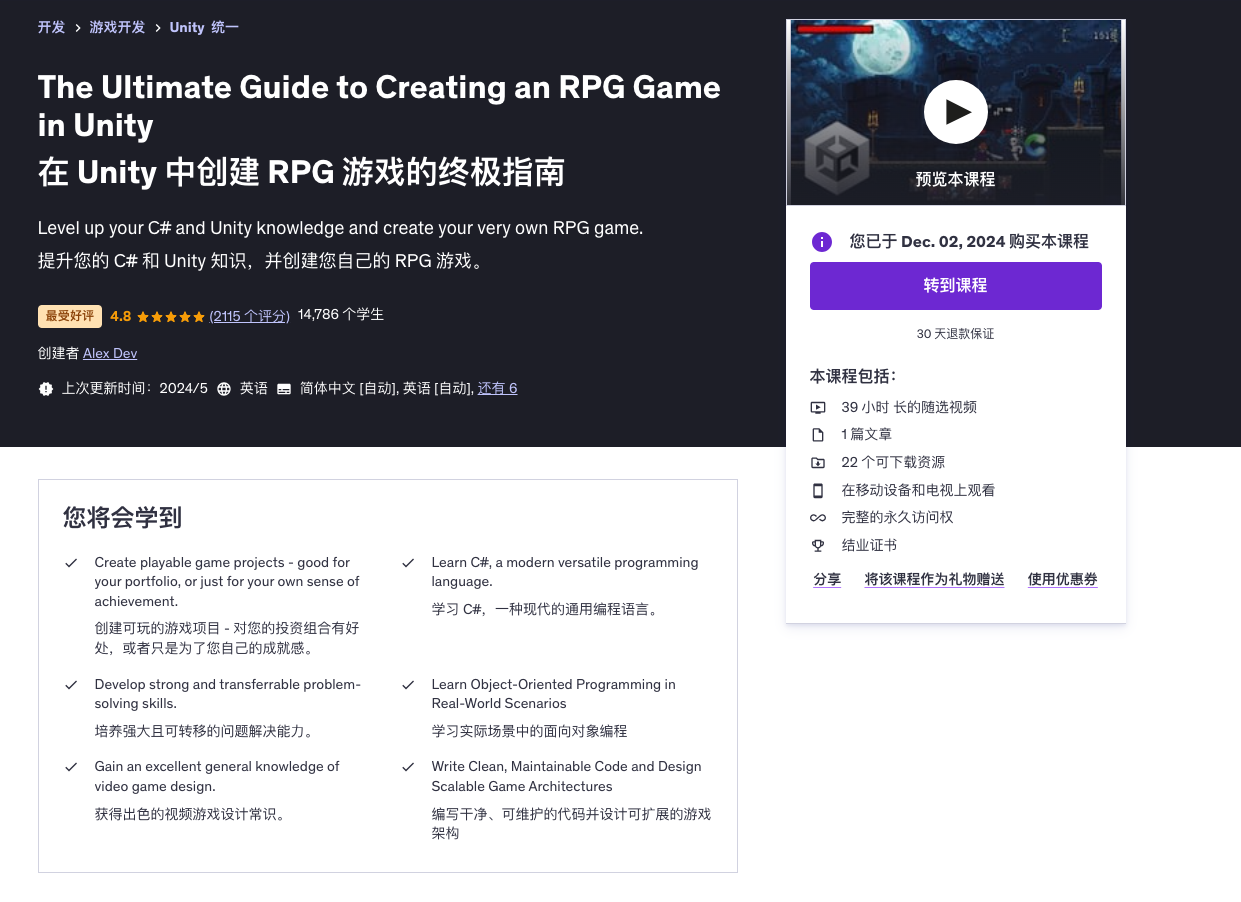Click the download icon next to 22 个可下载资源
Screen dimensions: 1241x902
pos(818,462)
